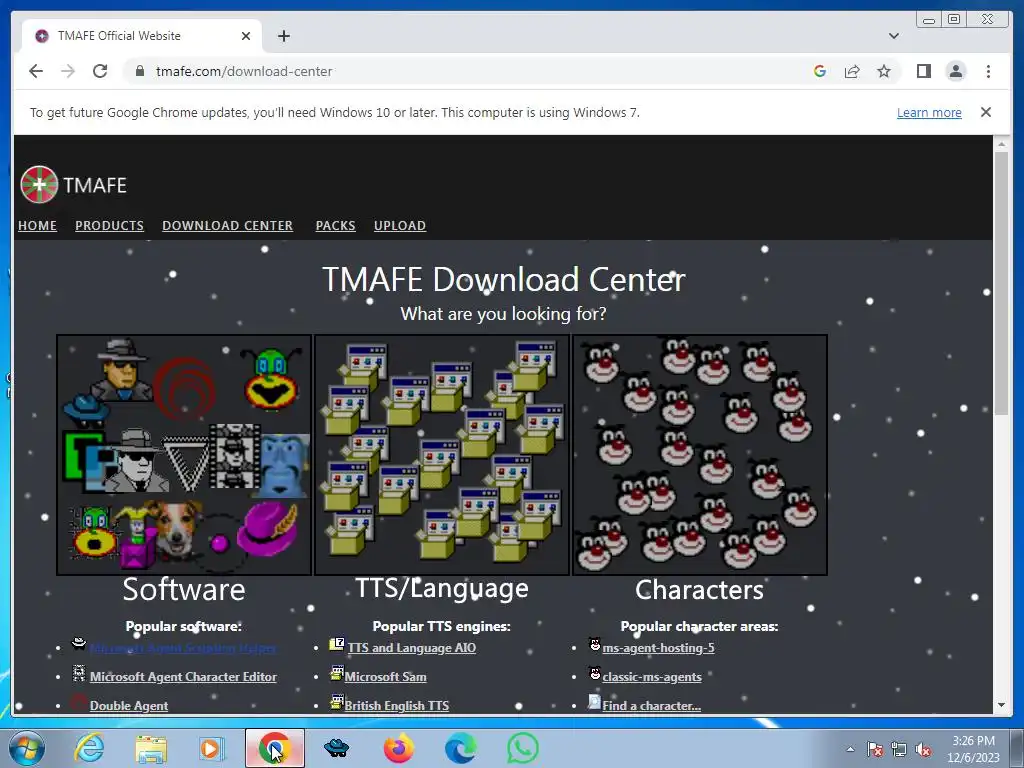This screenshot has width=1024, height=768.
Task: Bookmark this page with the star icon
Action: pyautogui.click(x=884, y=71)
